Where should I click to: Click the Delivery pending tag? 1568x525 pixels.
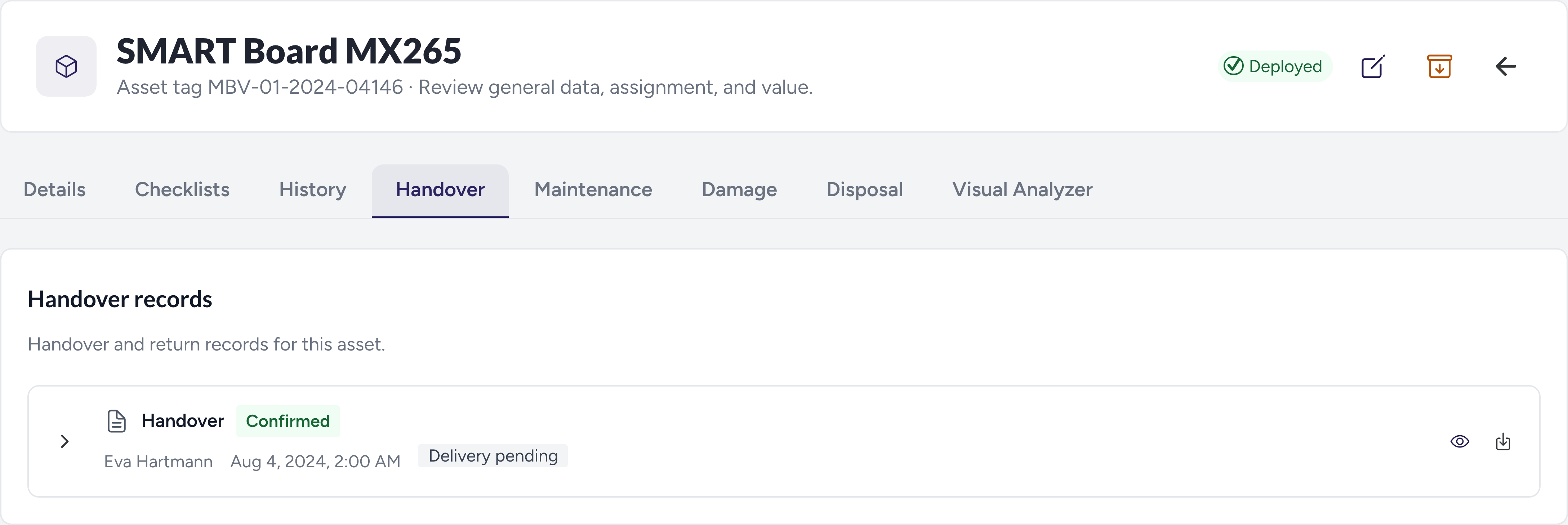click(x=493, y=455)
